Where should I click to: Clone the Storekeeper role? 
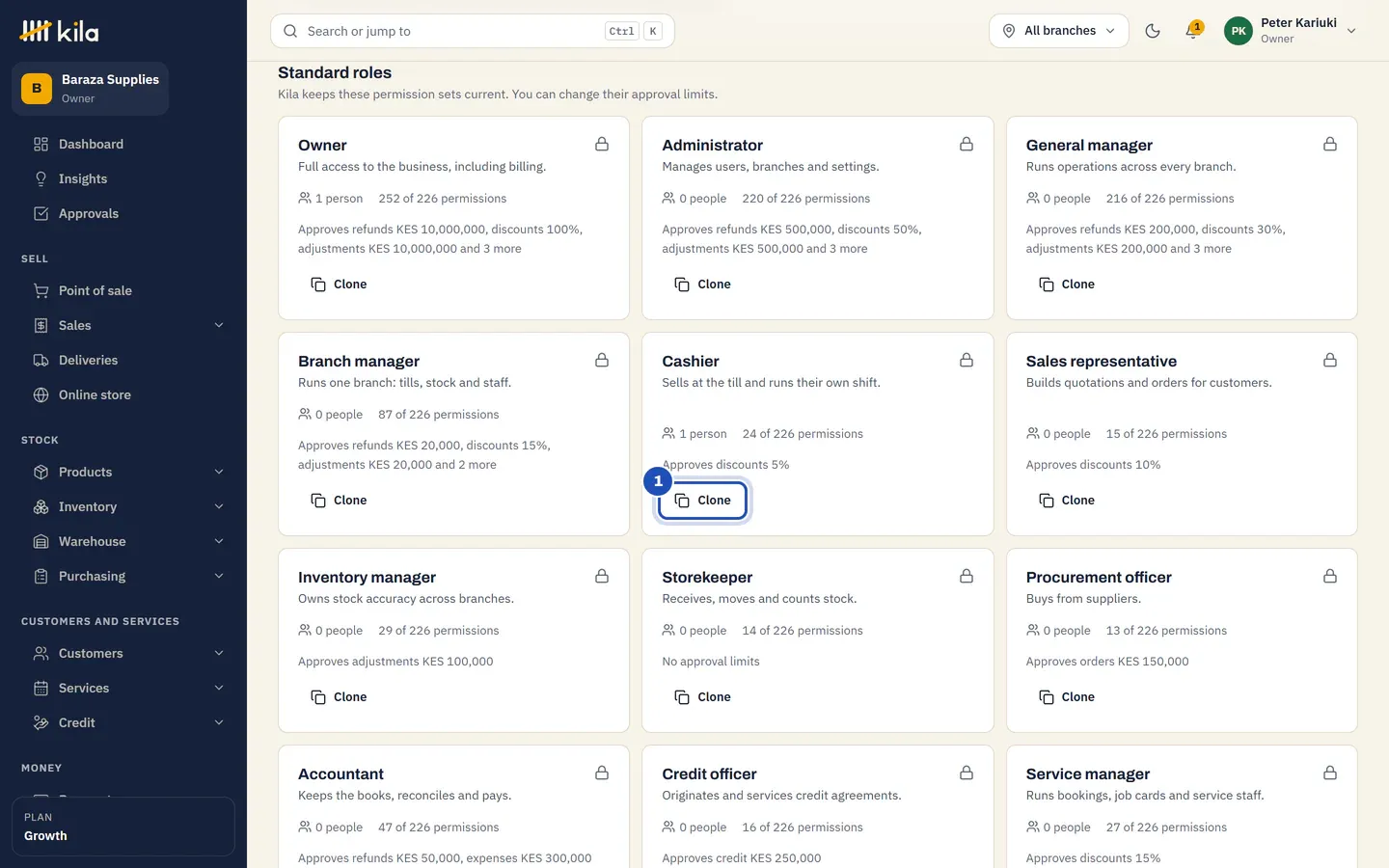[x=702, y=697]
